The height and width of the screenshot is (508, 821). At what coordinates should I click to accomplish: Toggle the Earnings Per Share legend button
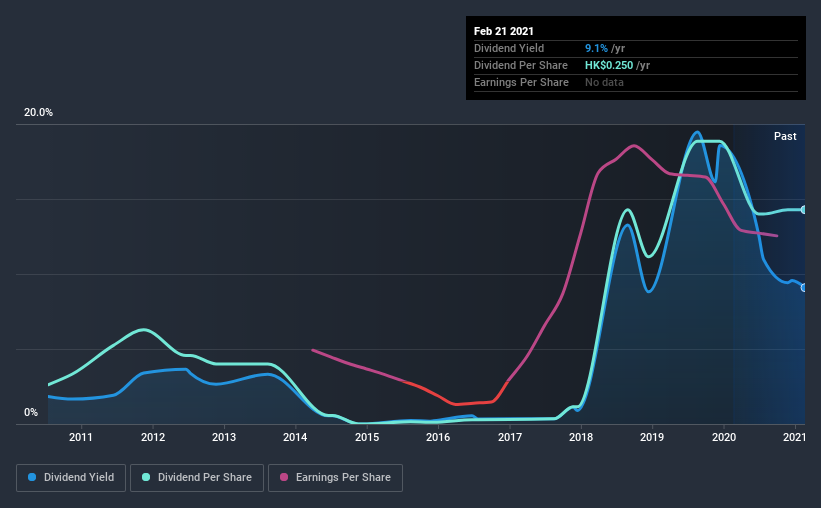coord(335,478)
